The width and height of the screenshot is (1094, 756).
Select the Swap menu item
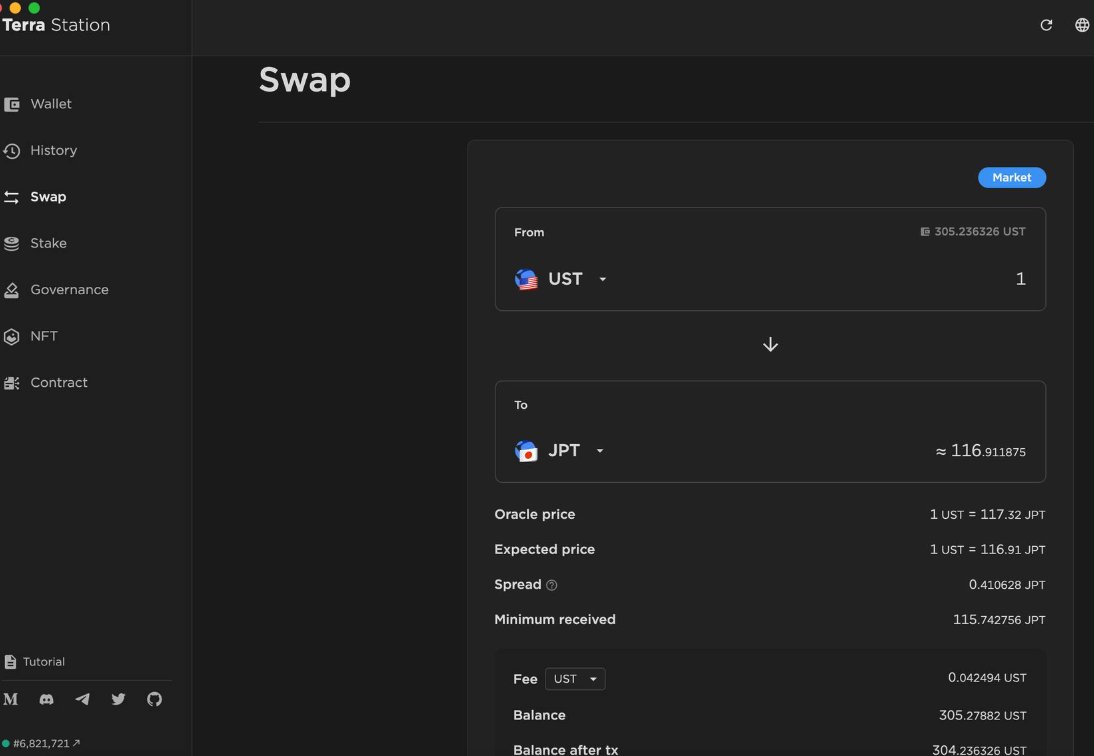pos(48,197)
